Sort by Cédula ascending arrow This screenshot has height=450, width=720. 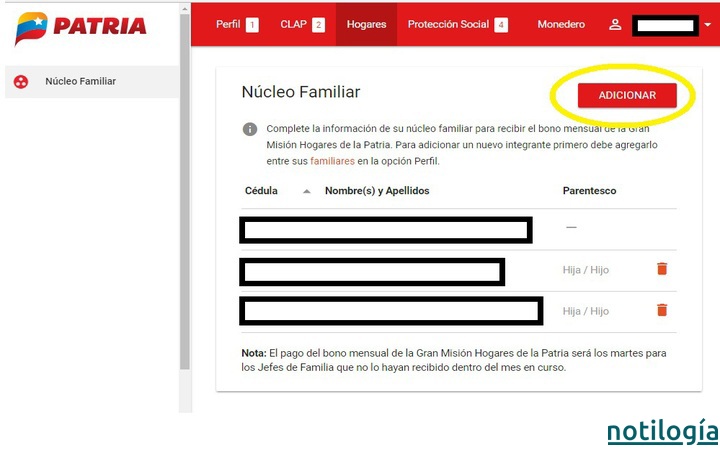pyautogui.click(x=306, y=191)
